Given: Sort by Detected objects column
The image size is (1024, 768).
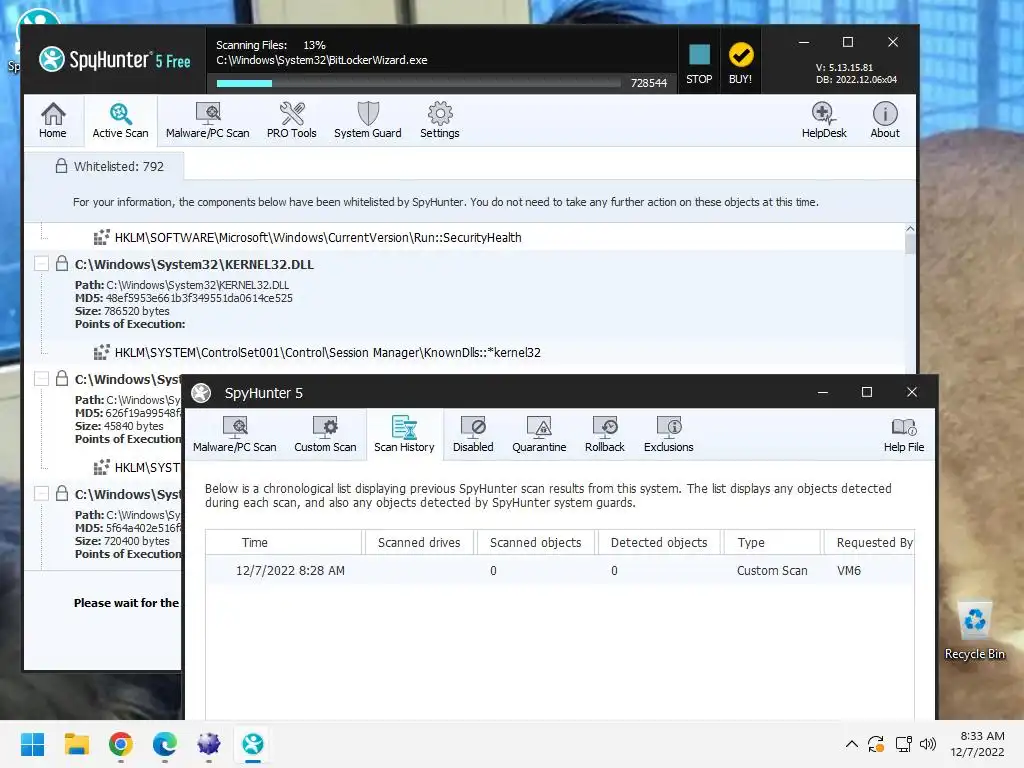Looking at the screenshot, I should (659, 543).
